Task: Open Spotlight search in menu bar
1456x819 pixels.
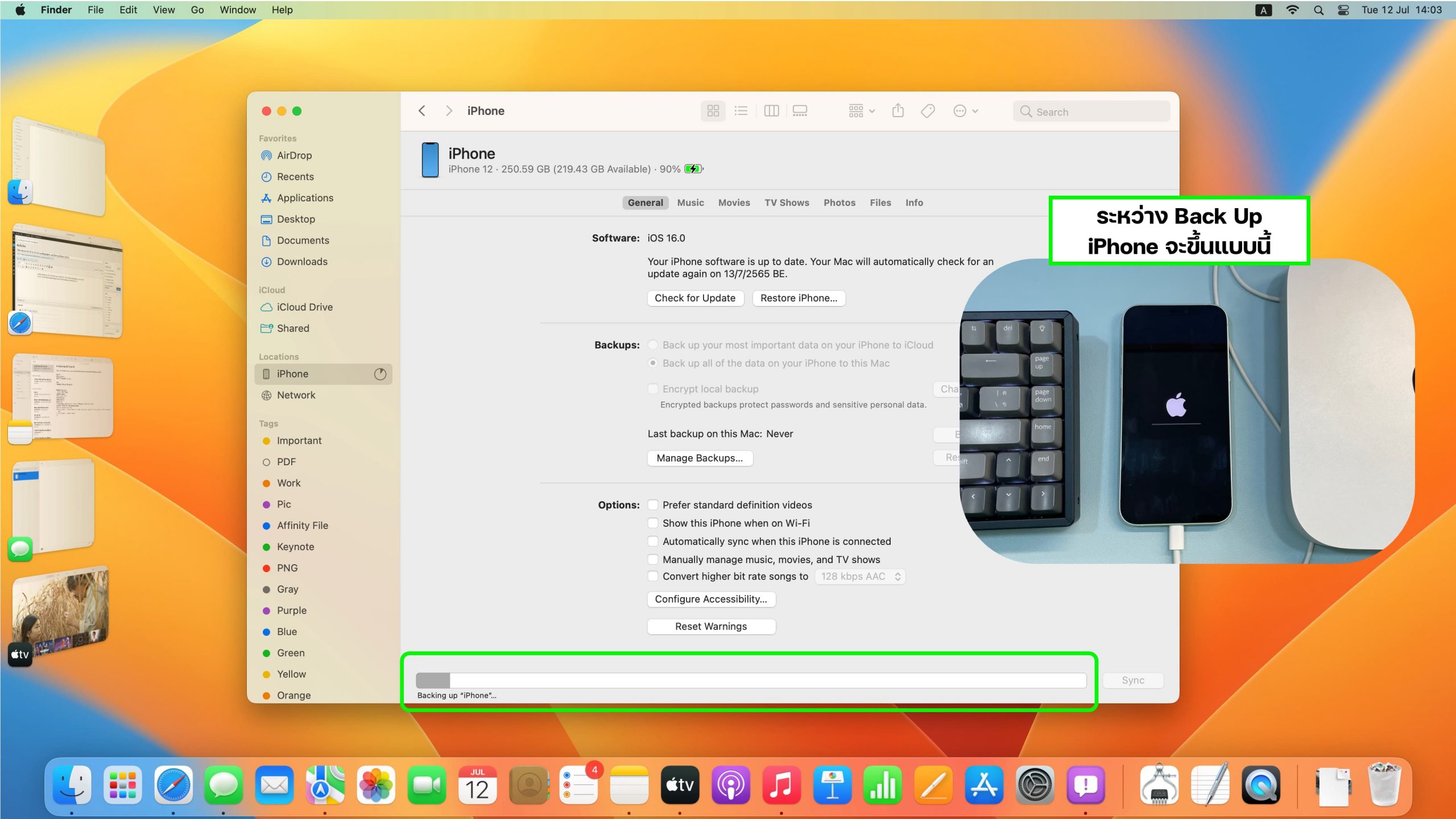Action: coord(1318,10)
